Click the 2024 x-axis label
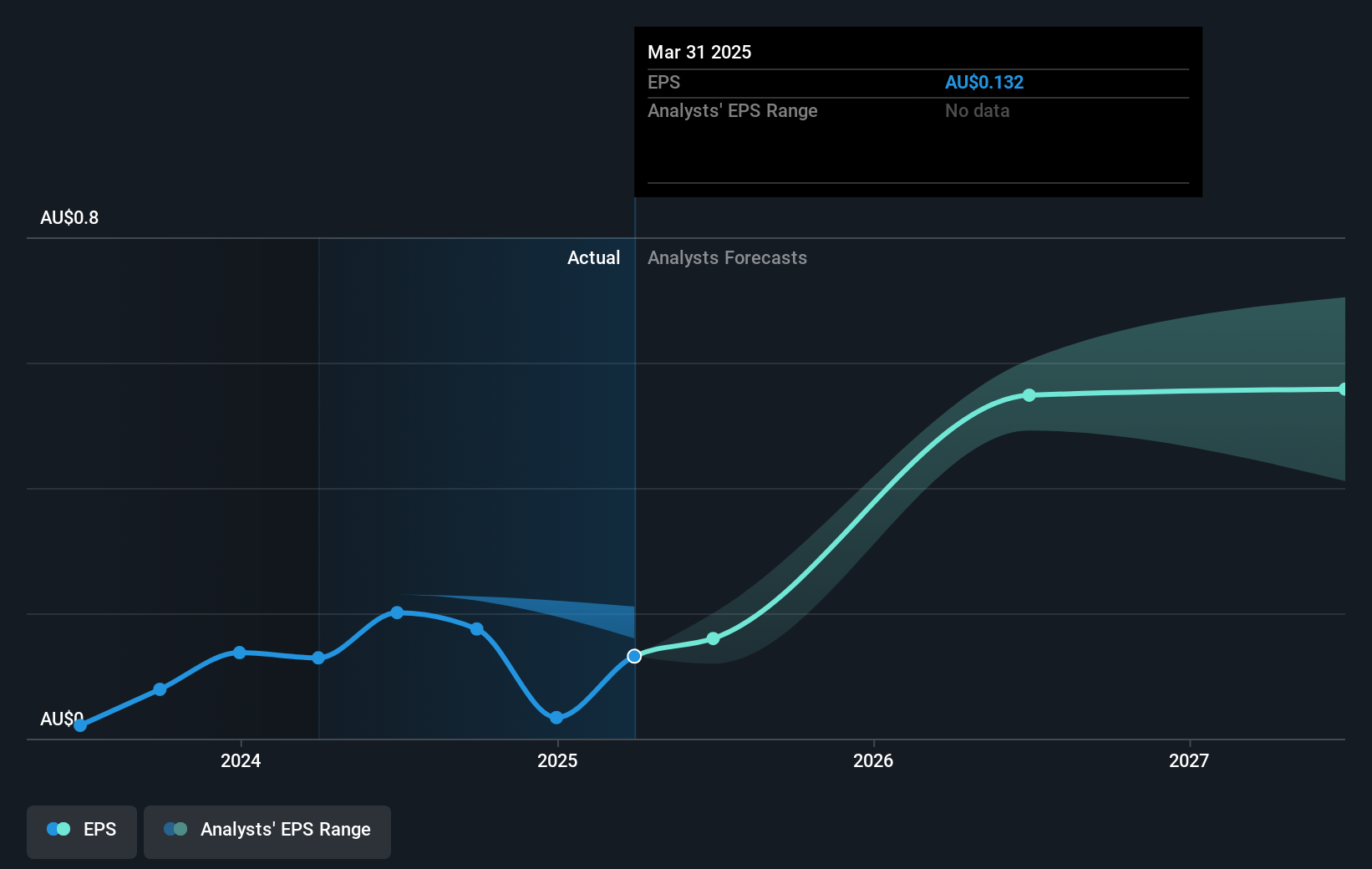1372x869 pixels. pos(241,760)
